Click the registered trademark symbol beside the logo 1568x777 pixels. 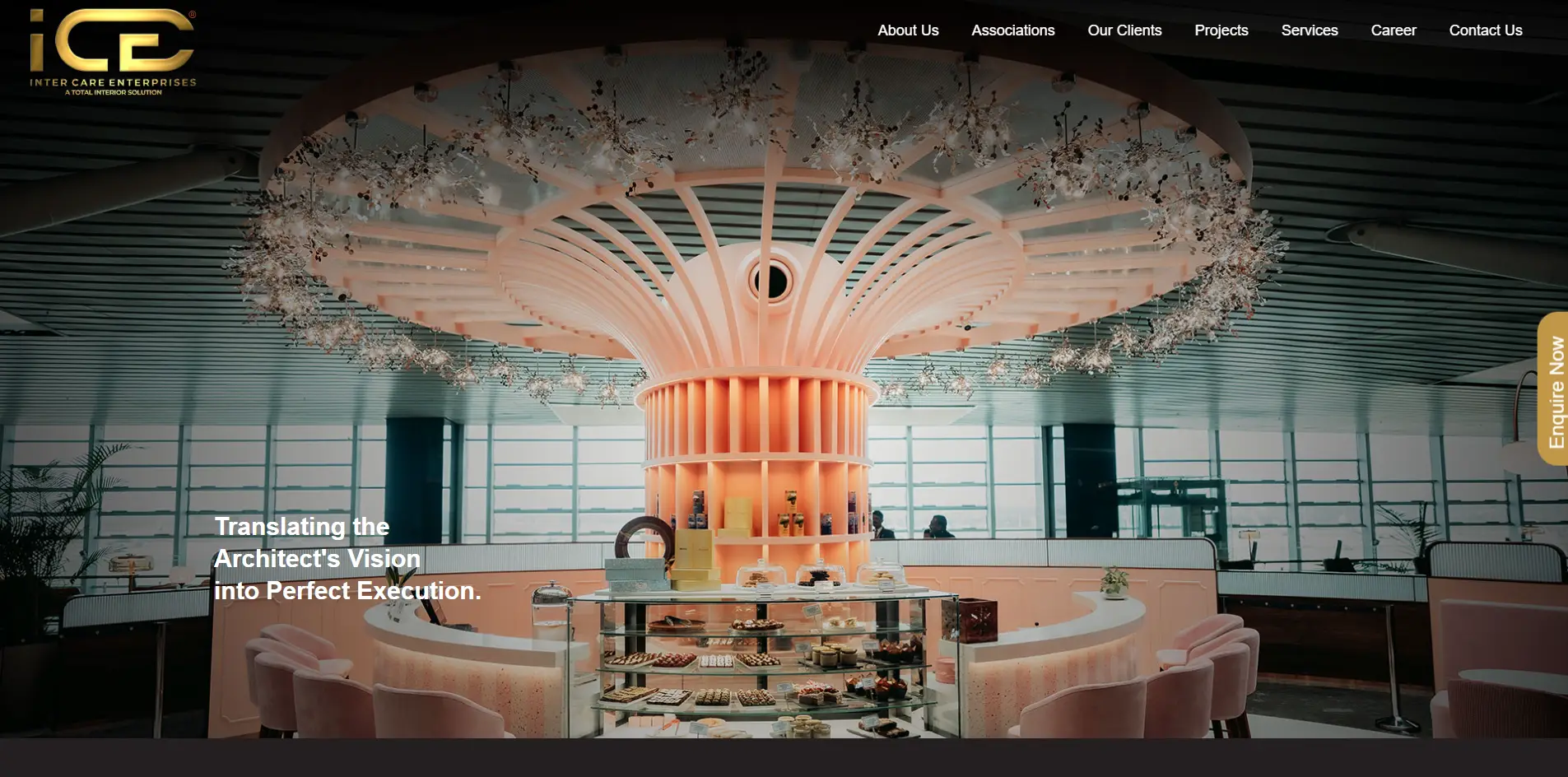coord(193,14)
